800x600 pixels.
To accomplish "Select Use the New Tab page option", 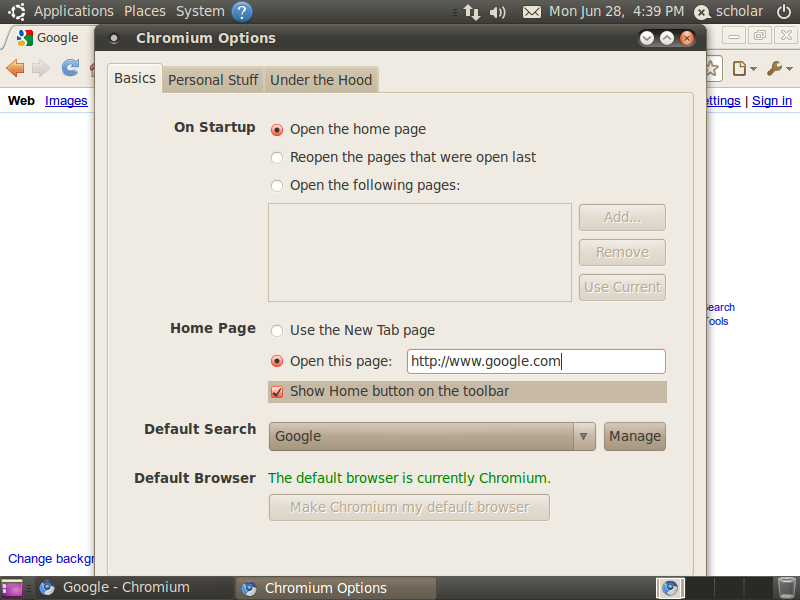I will click(x=277, y=331).
